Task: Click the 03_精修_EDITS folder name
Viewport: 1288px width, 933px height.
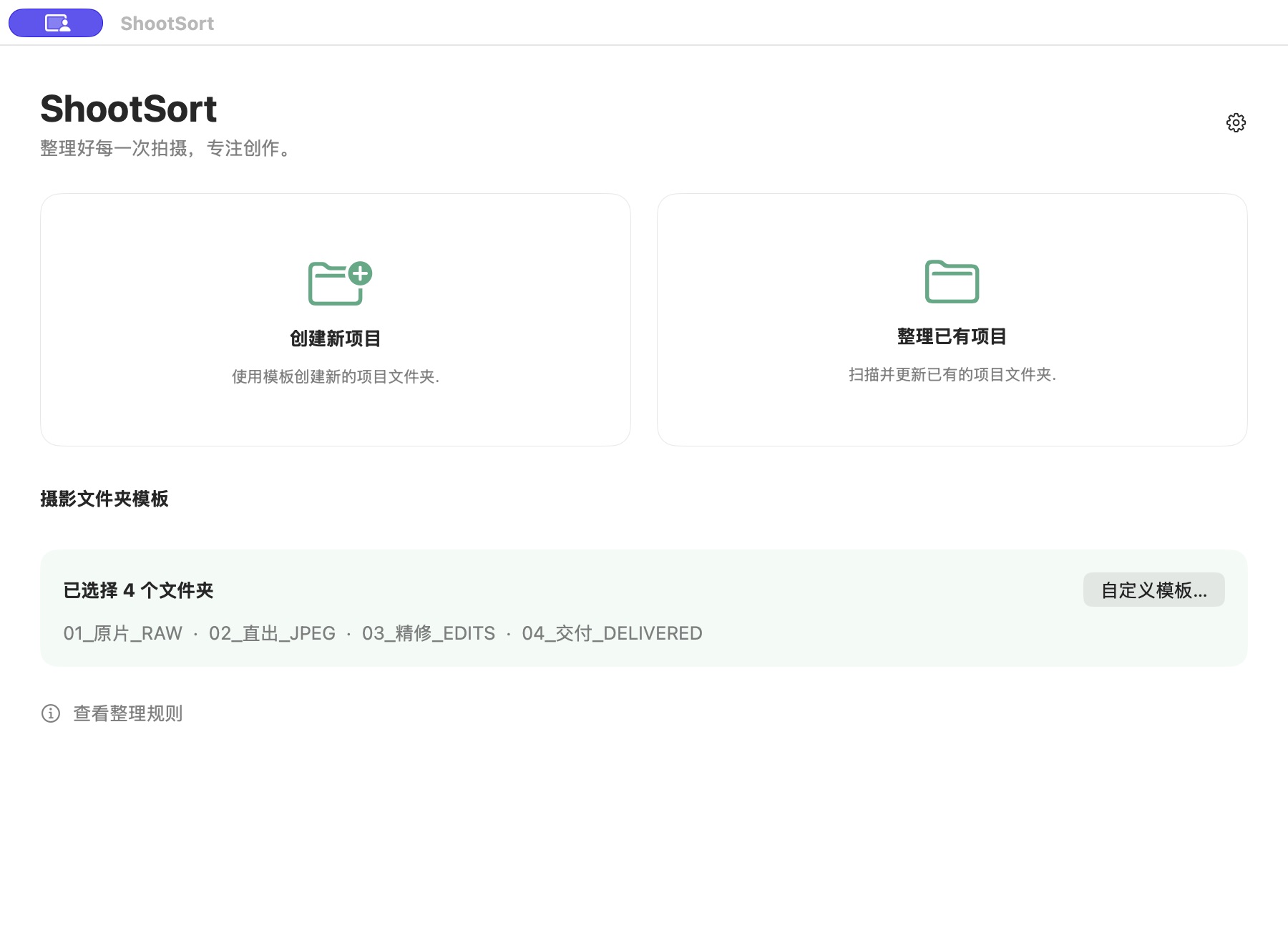Action: (x=429, y=633)
